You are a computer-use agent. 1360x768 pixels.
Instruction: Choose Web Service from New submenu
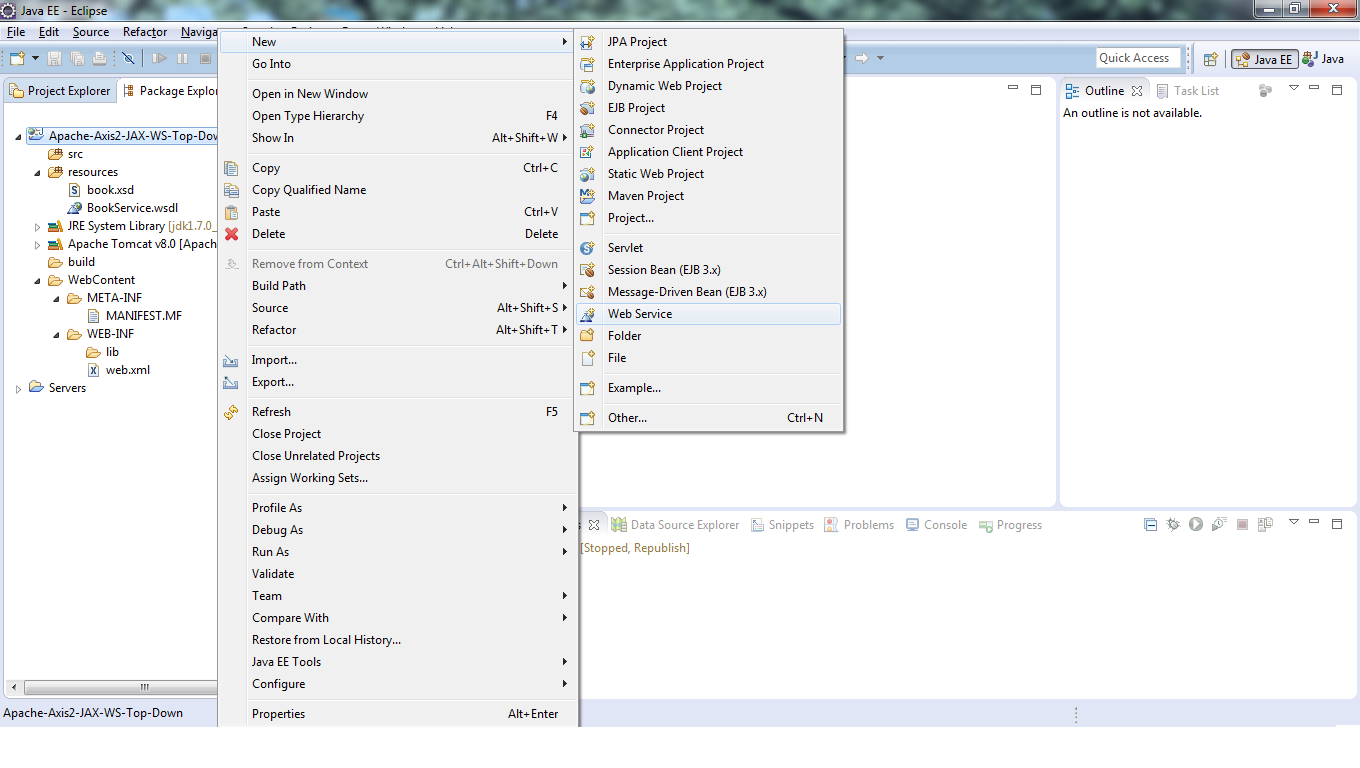coord(709,314)
